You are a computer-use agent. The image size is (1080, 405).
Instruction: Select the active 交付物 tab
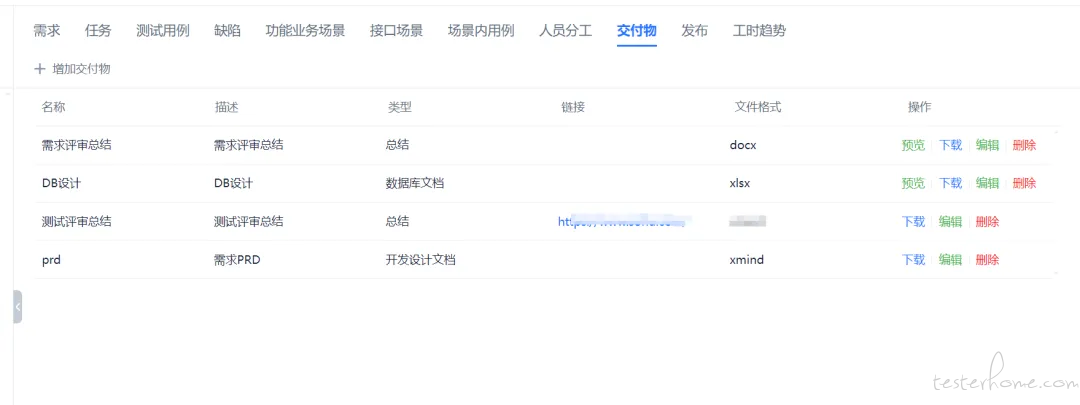click(636, 30)
